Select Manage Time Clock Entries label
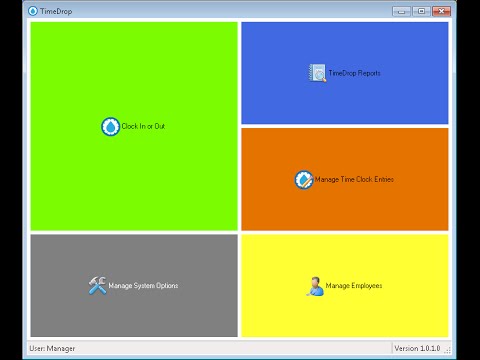 click(354, 179)
